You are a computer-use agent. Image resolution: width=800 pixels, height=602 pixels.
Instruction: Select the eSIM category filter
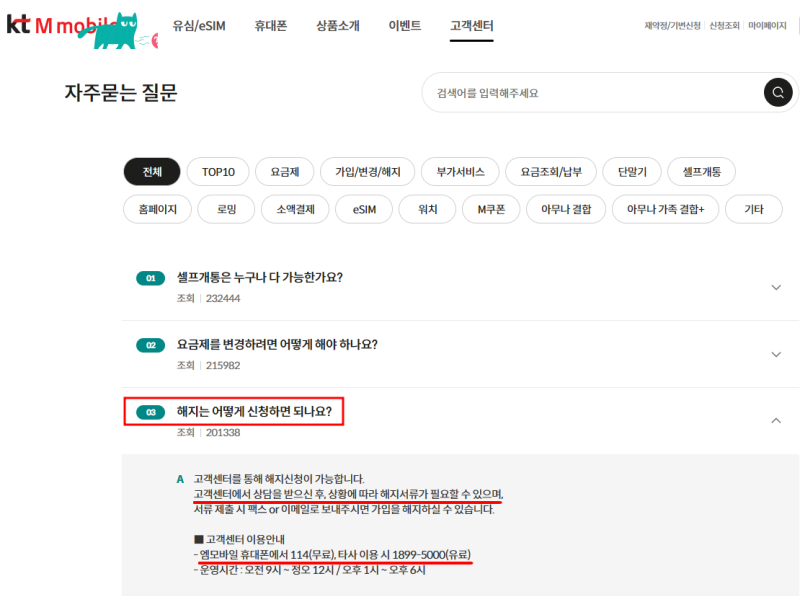[364, 209]
